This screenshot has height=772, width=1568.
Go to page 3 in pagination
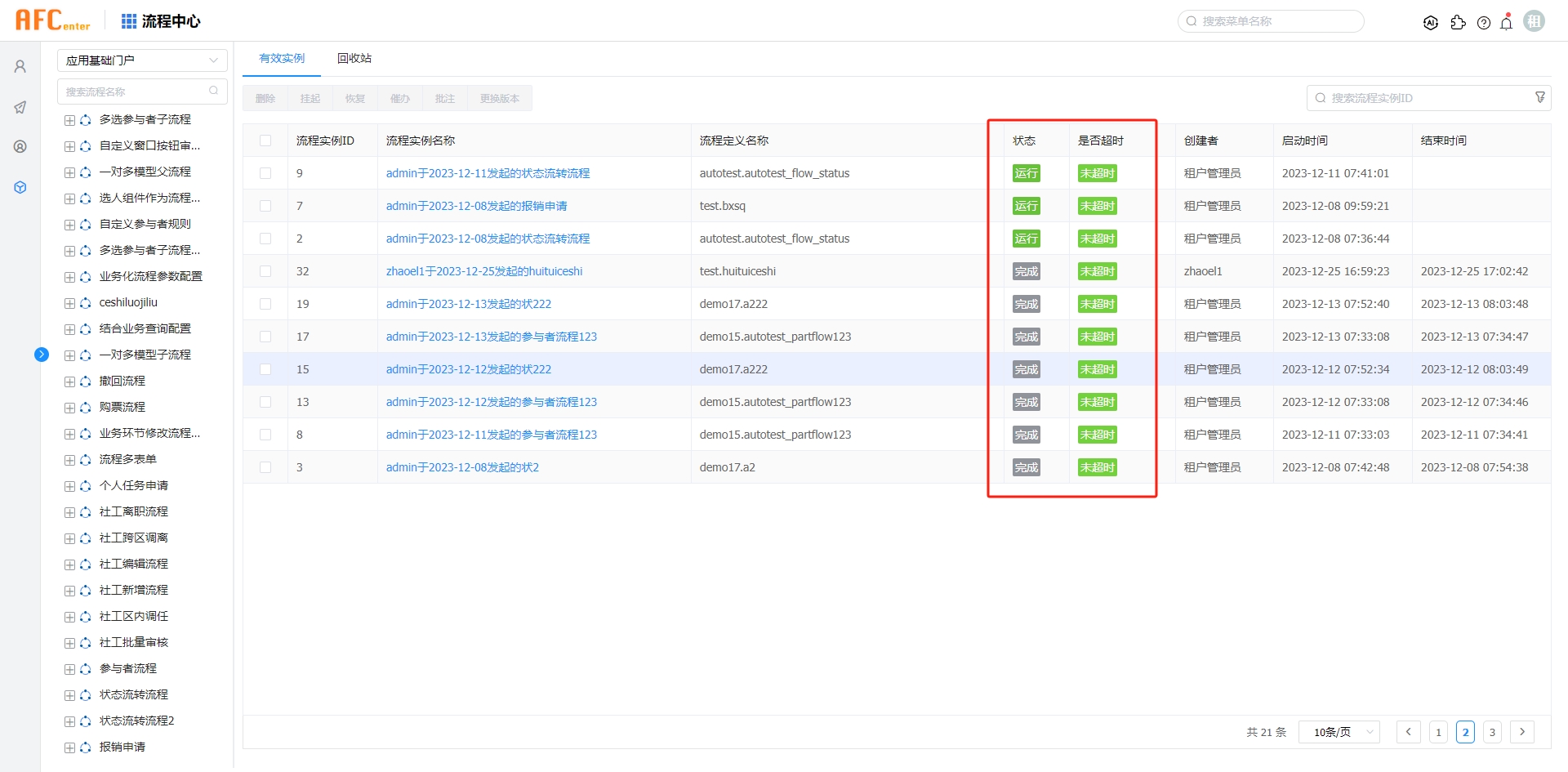(x=1494, y=732)
